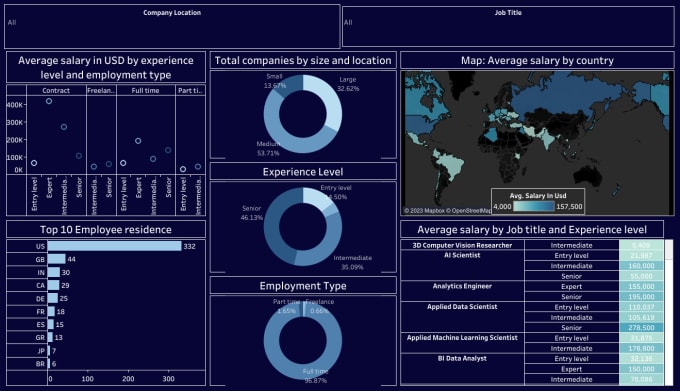Click the Contract column header in scatter chart

(x=56, y=91)
